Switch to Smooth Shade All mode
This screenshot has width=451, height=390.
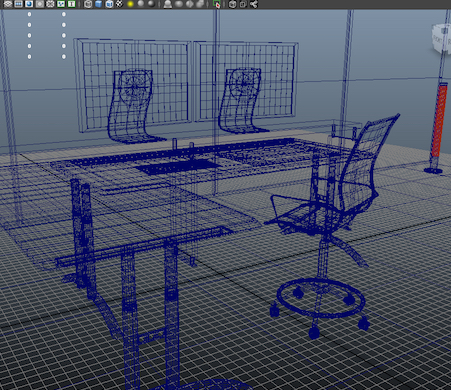[x=98, y=4]
